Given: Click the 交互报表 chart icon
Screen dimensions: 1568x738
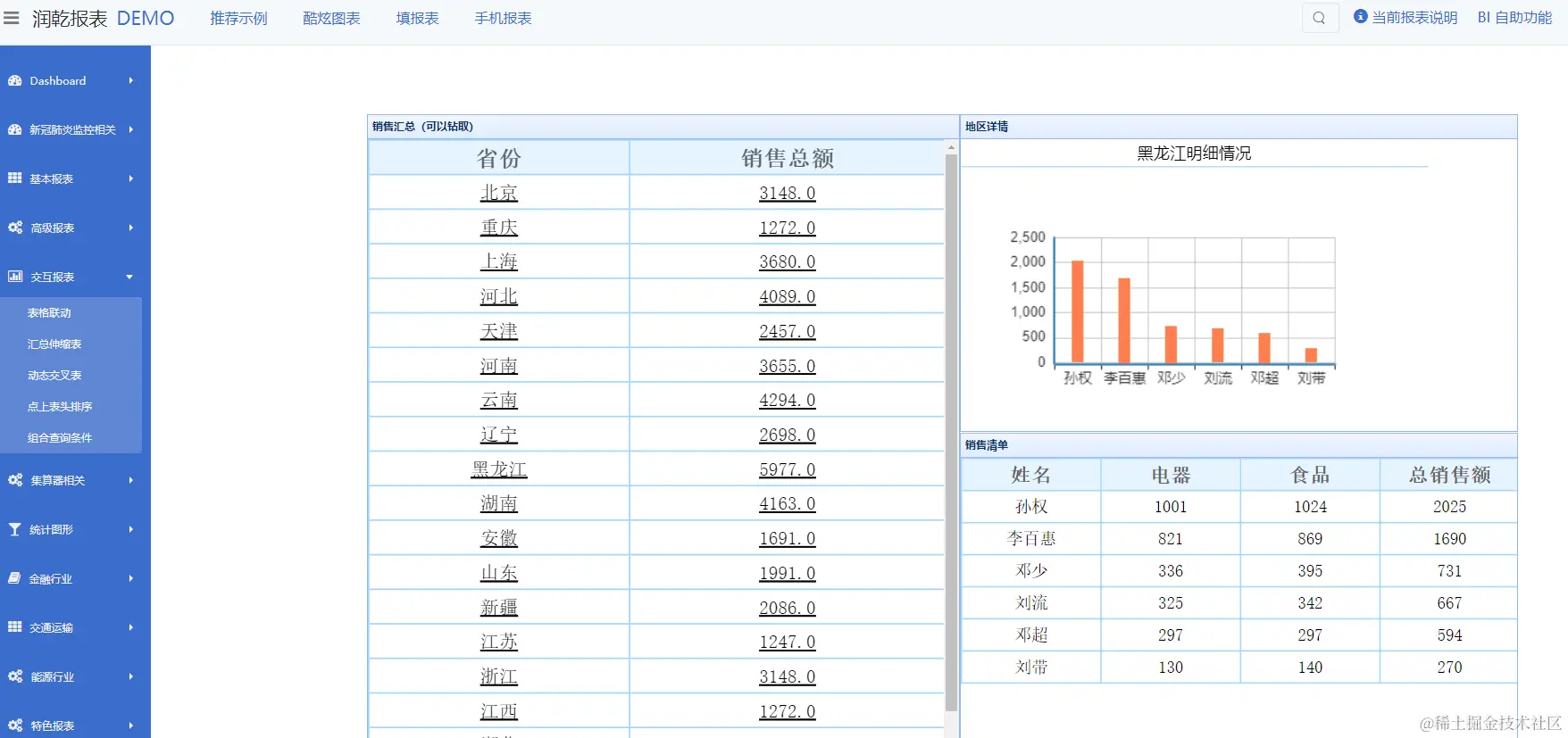Looking at the screenshot, I should 15,277.
